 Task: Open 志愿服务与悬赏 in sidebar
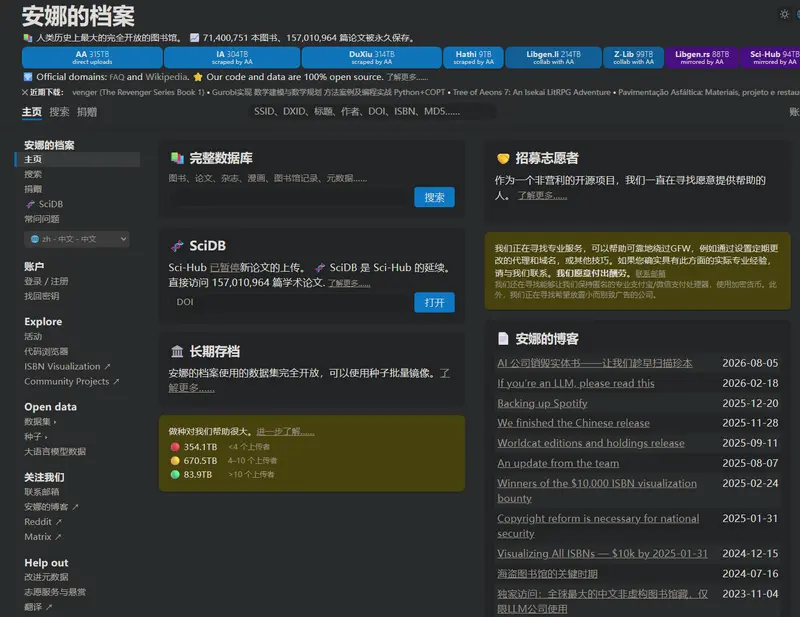[55, 592]
